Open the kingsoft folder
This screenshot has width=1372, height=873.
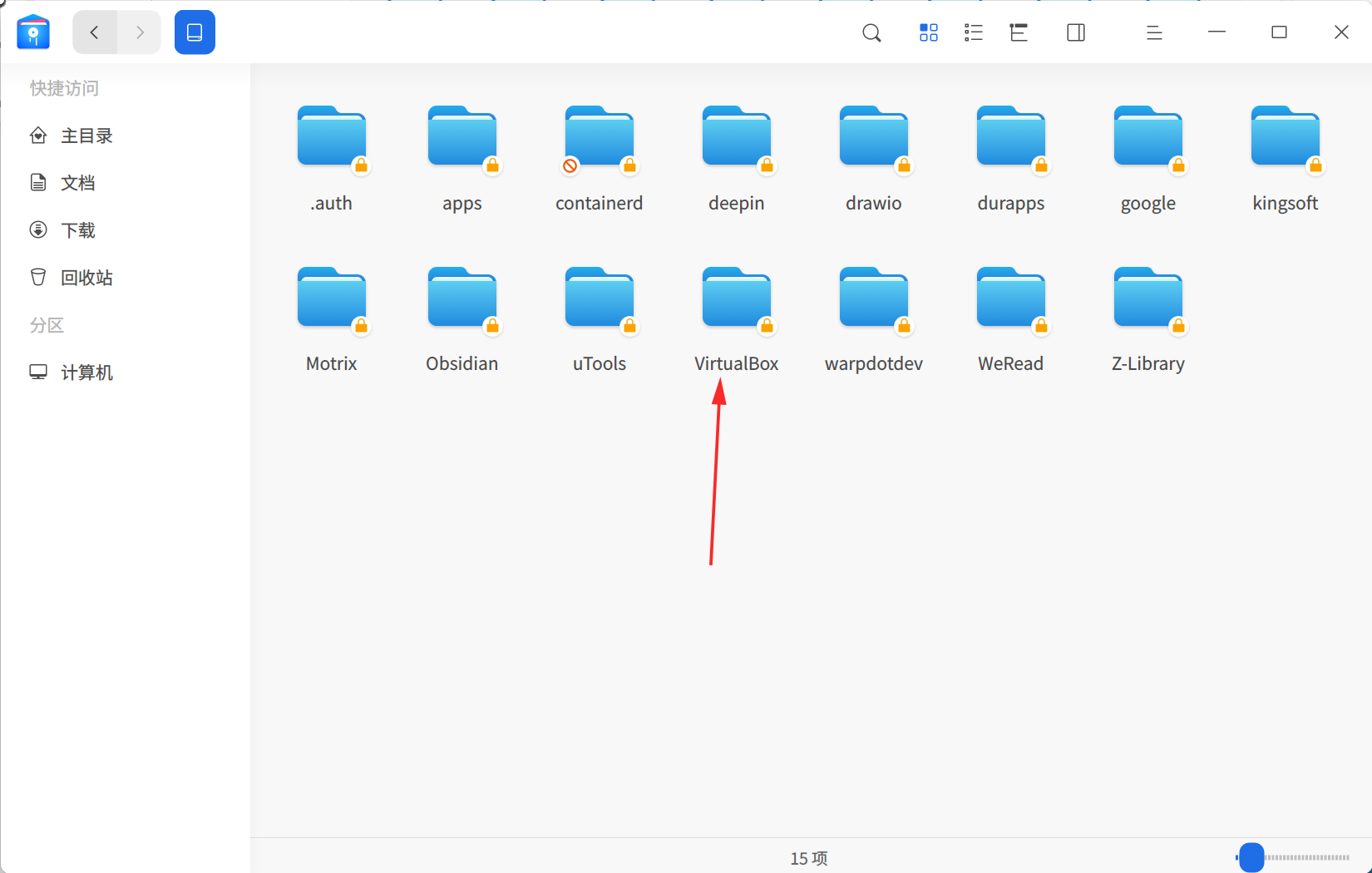click(x=1286, y=137)
